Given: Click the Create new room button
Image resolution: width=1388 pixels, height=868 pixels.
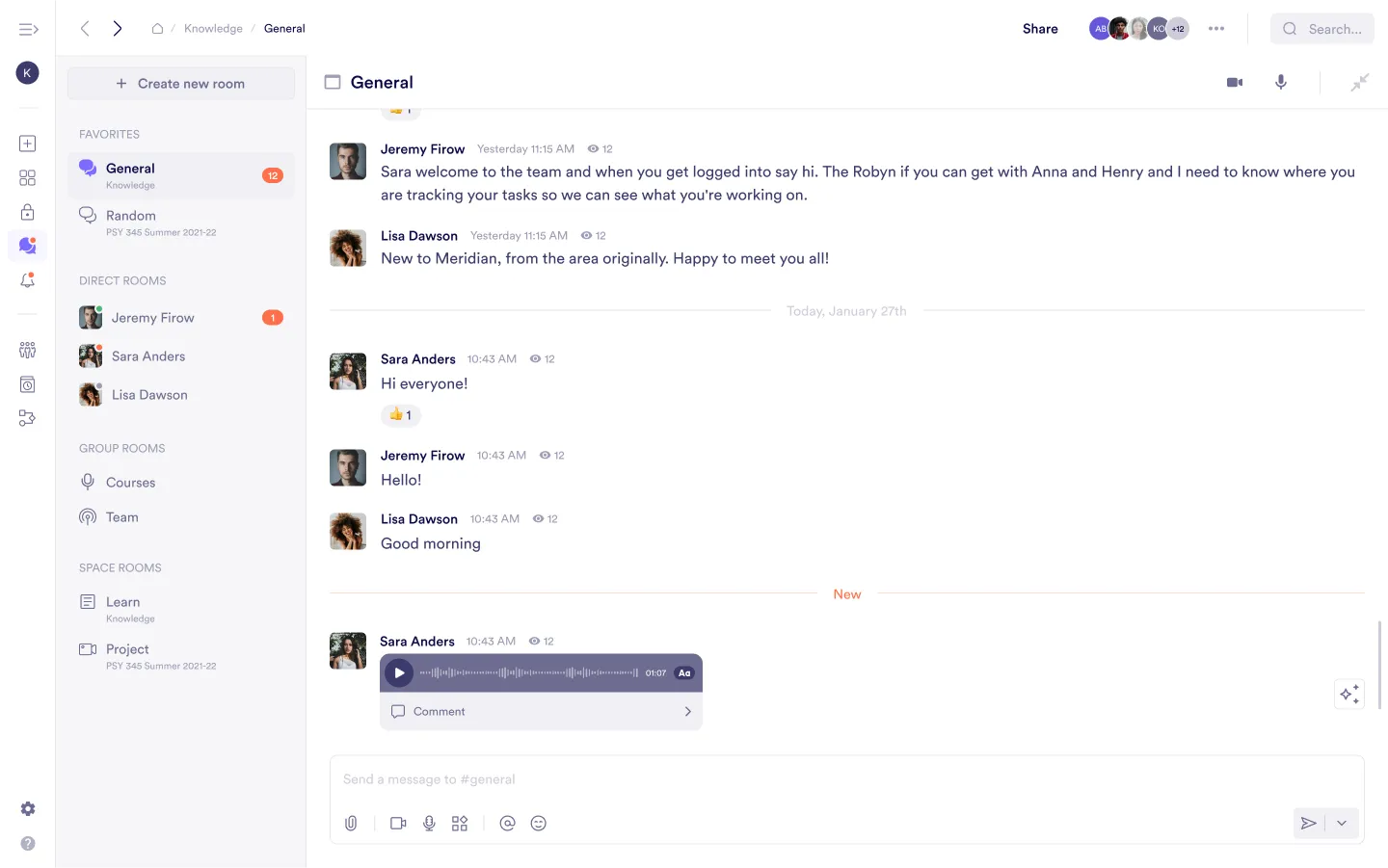Looking at the screenshot, I should point(180,83).
